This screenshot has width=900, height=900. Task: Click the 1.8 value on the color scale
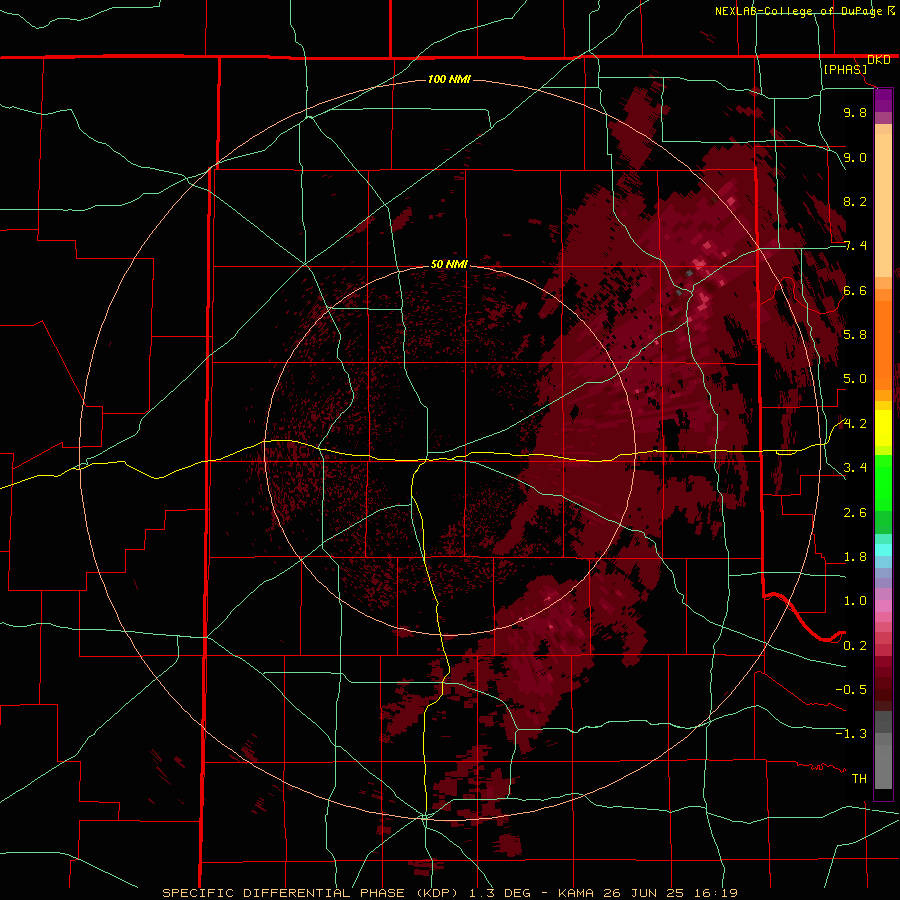tap(855, 557)
